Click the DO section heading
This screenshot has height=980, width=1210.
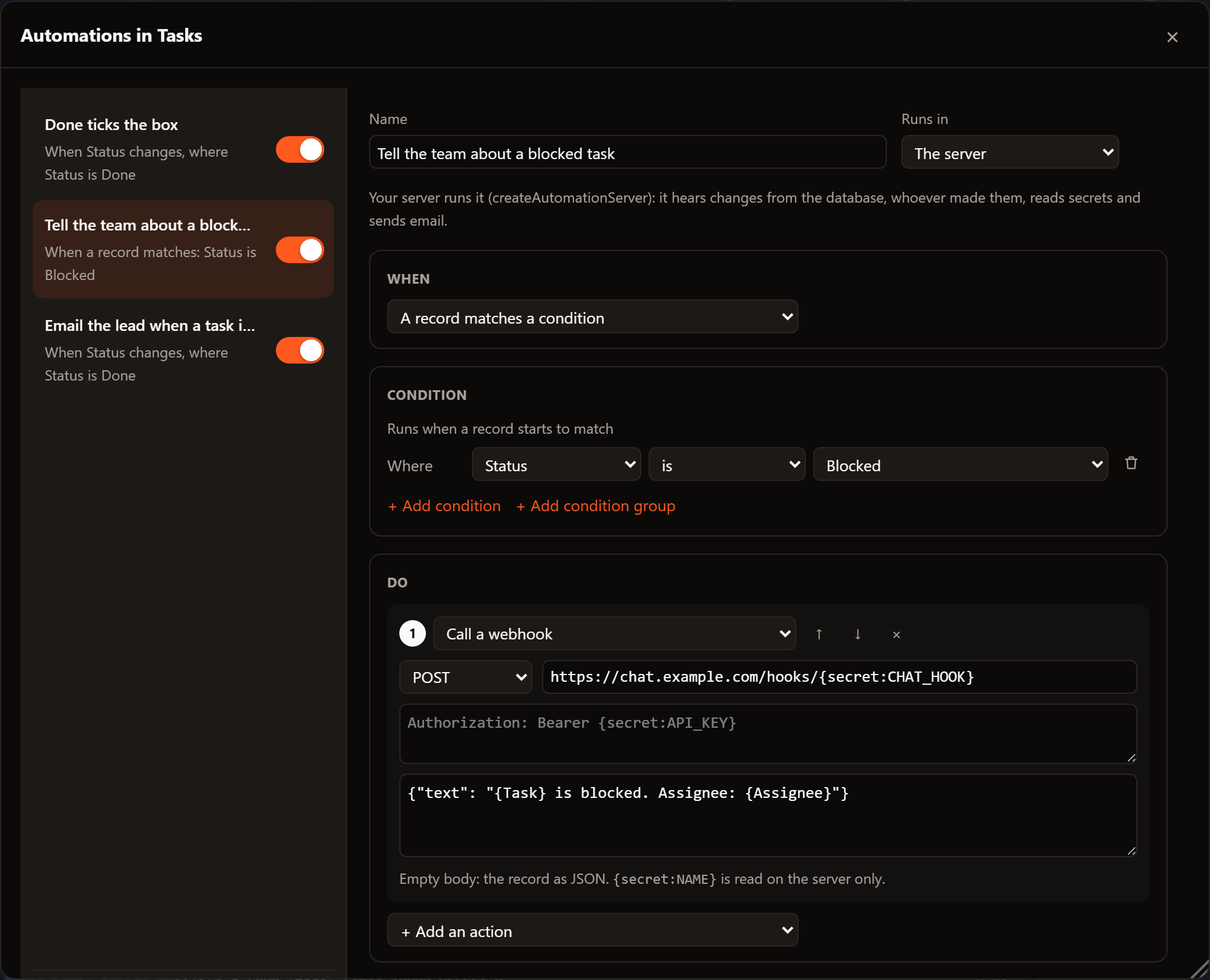(397, 583)
